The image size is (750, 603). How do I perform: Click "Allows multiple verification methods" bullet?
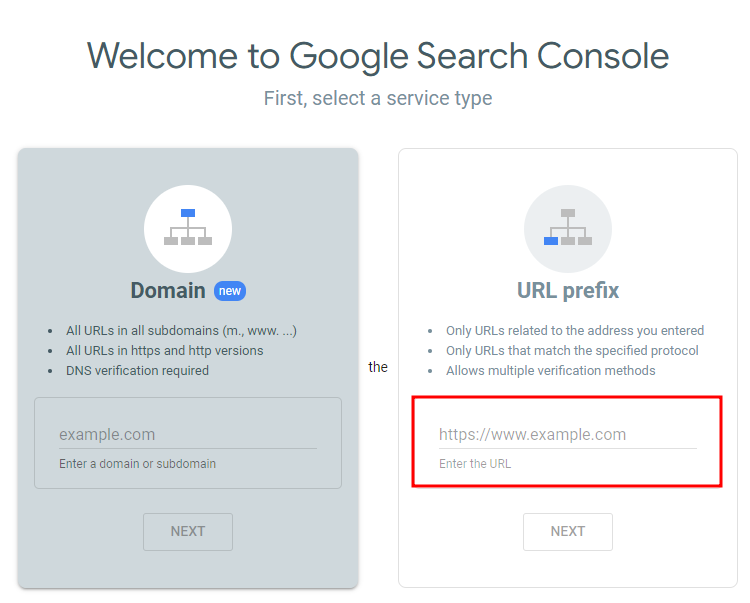[551, 371]
